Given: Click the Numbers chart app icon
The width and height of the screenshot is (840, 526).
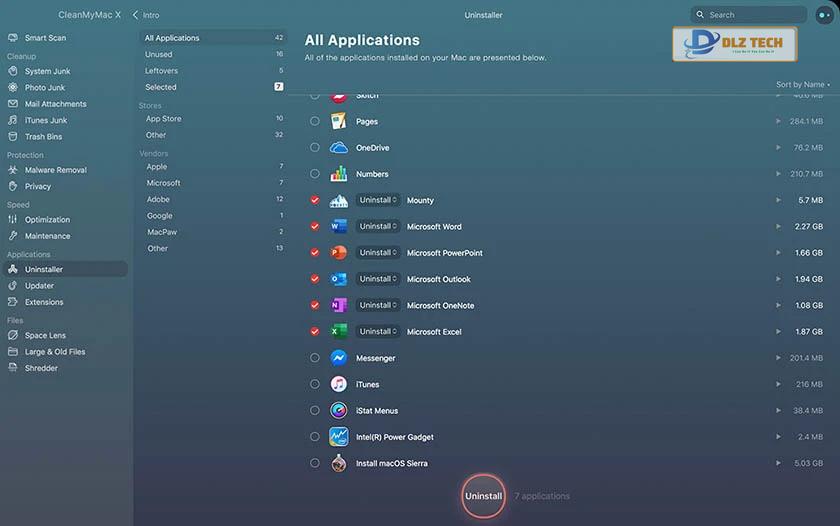Looking at the screenshot, I should [339, 174].
